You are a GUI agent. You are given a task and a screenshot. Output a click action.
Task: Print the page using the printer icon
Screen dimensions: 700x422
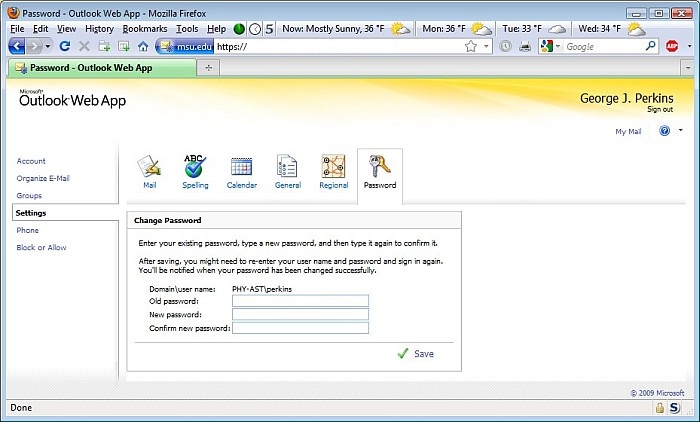[x=525, y=46]
